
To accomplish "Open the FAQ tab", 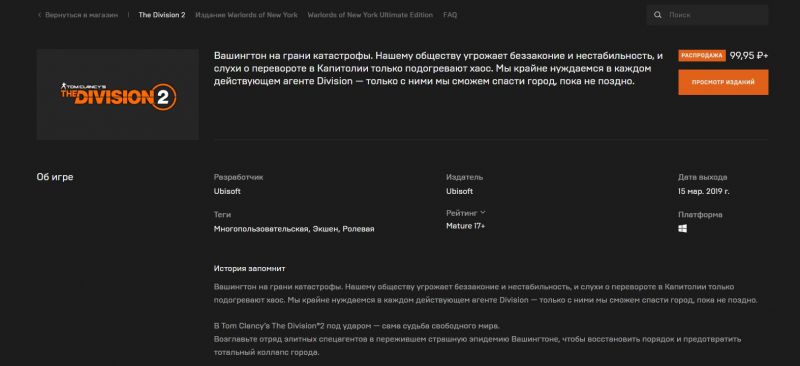I will pyautogui.click(x=450, y=15).
